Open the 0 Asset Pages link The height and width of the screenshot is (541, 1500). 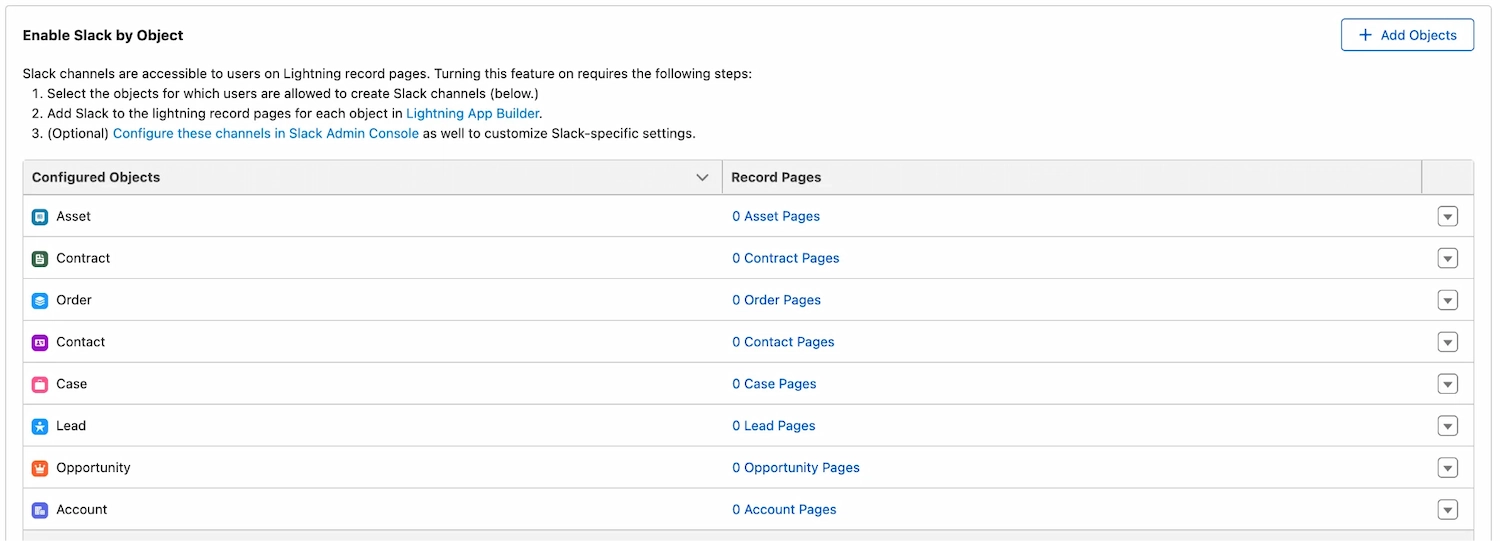pos(776,216)
